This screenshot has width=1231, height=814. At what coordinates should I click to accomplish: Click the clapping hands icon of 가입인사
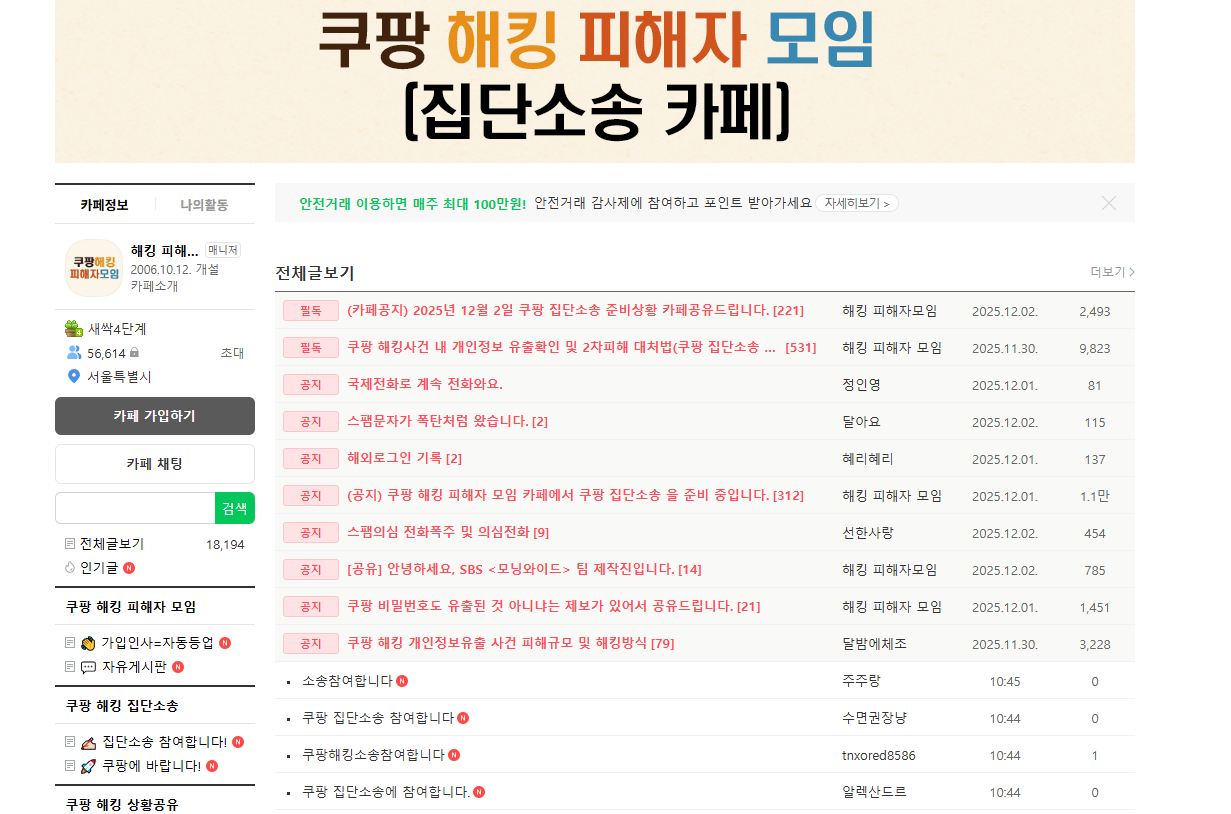[x=88, y=643]
